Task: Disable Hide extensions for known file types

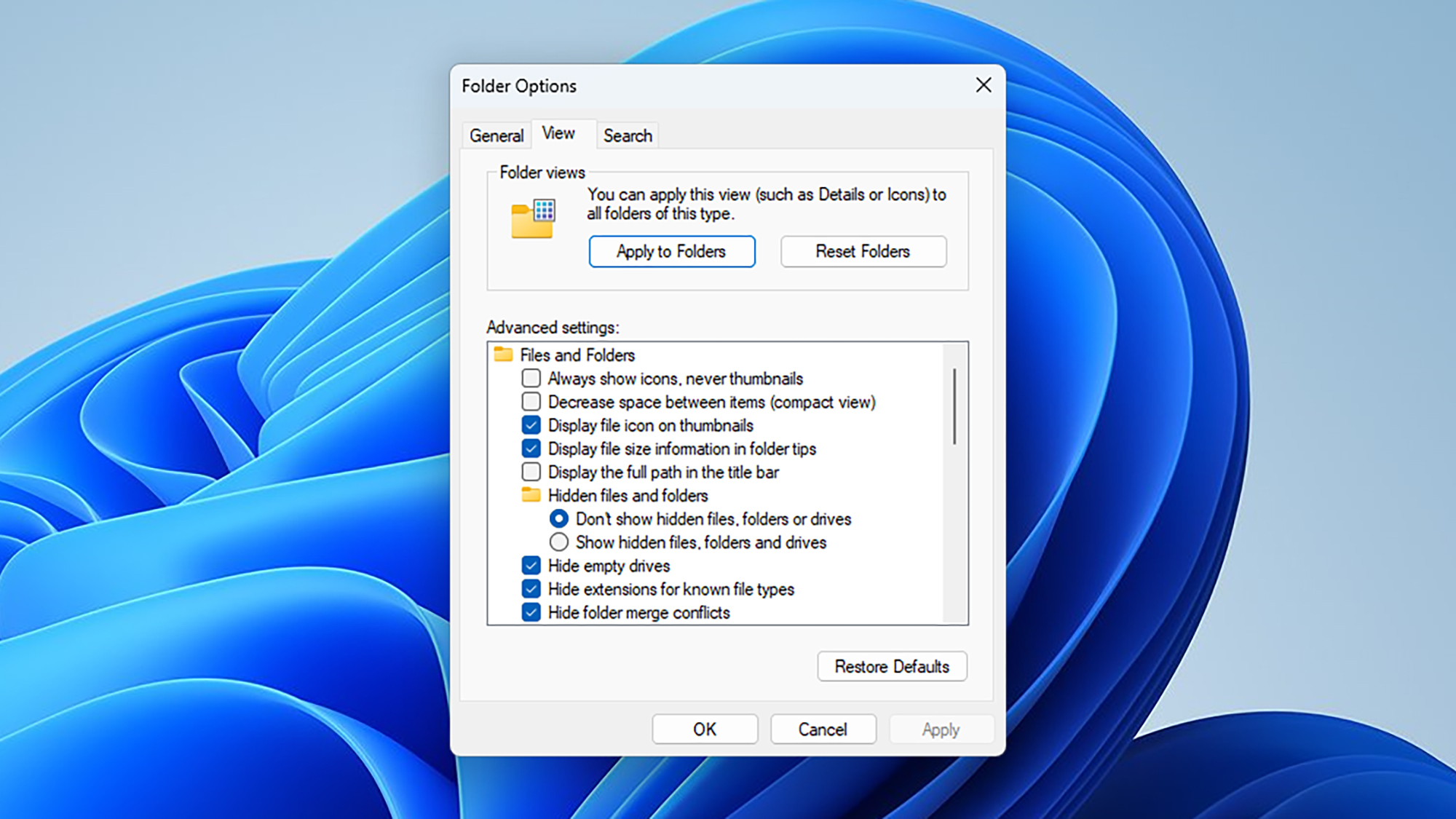Action: click(529, 589)
